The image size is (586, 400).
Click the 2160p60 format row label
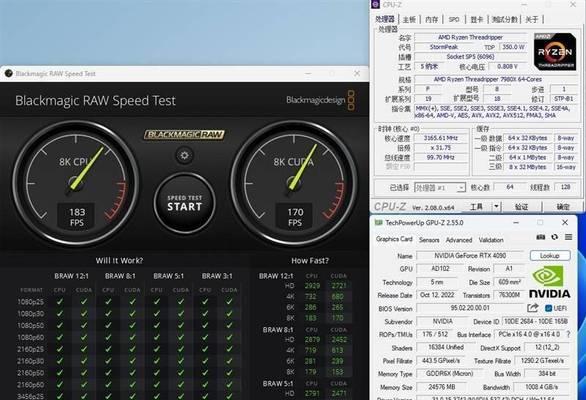click(31, 385)
